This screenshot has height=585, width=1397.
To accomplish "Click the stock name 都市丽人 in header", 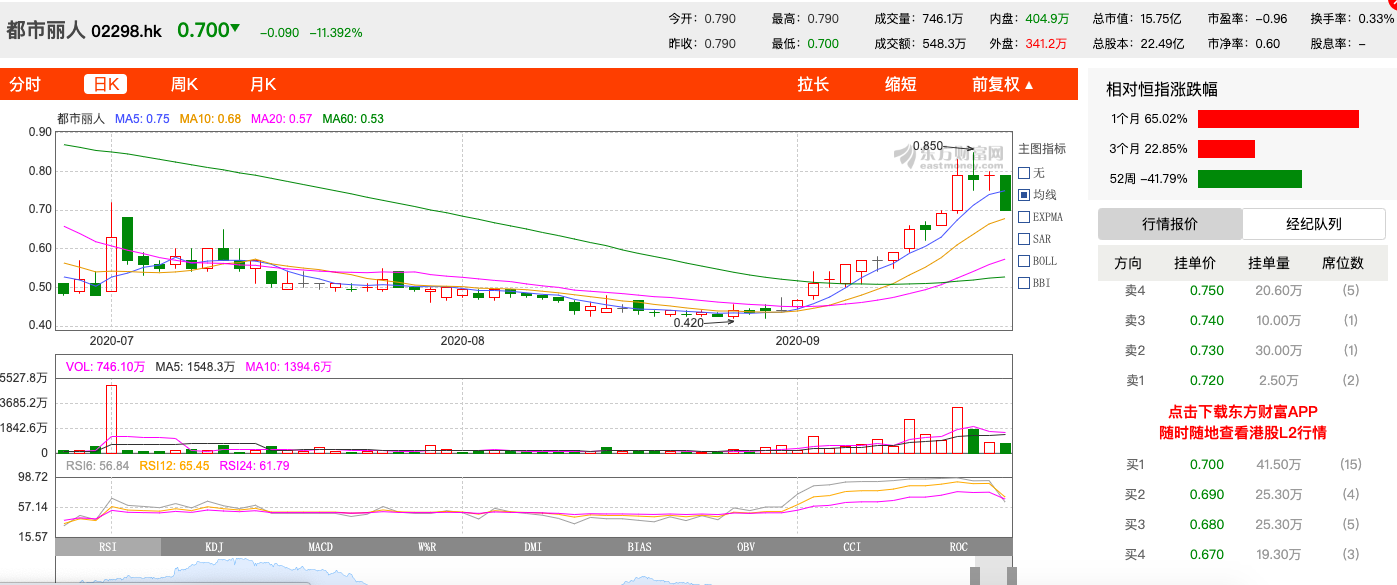I will [45, 31].
